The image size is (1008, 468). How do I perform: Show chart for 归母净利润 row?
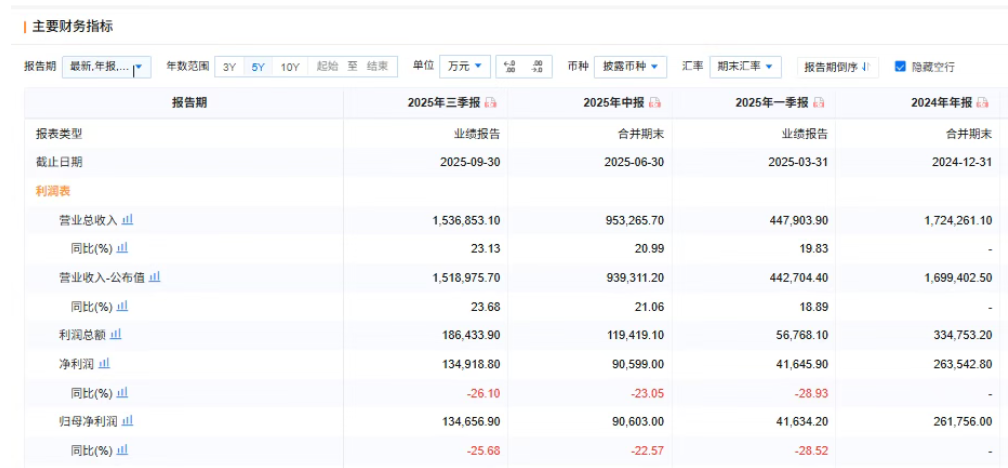tap(127, 421)
